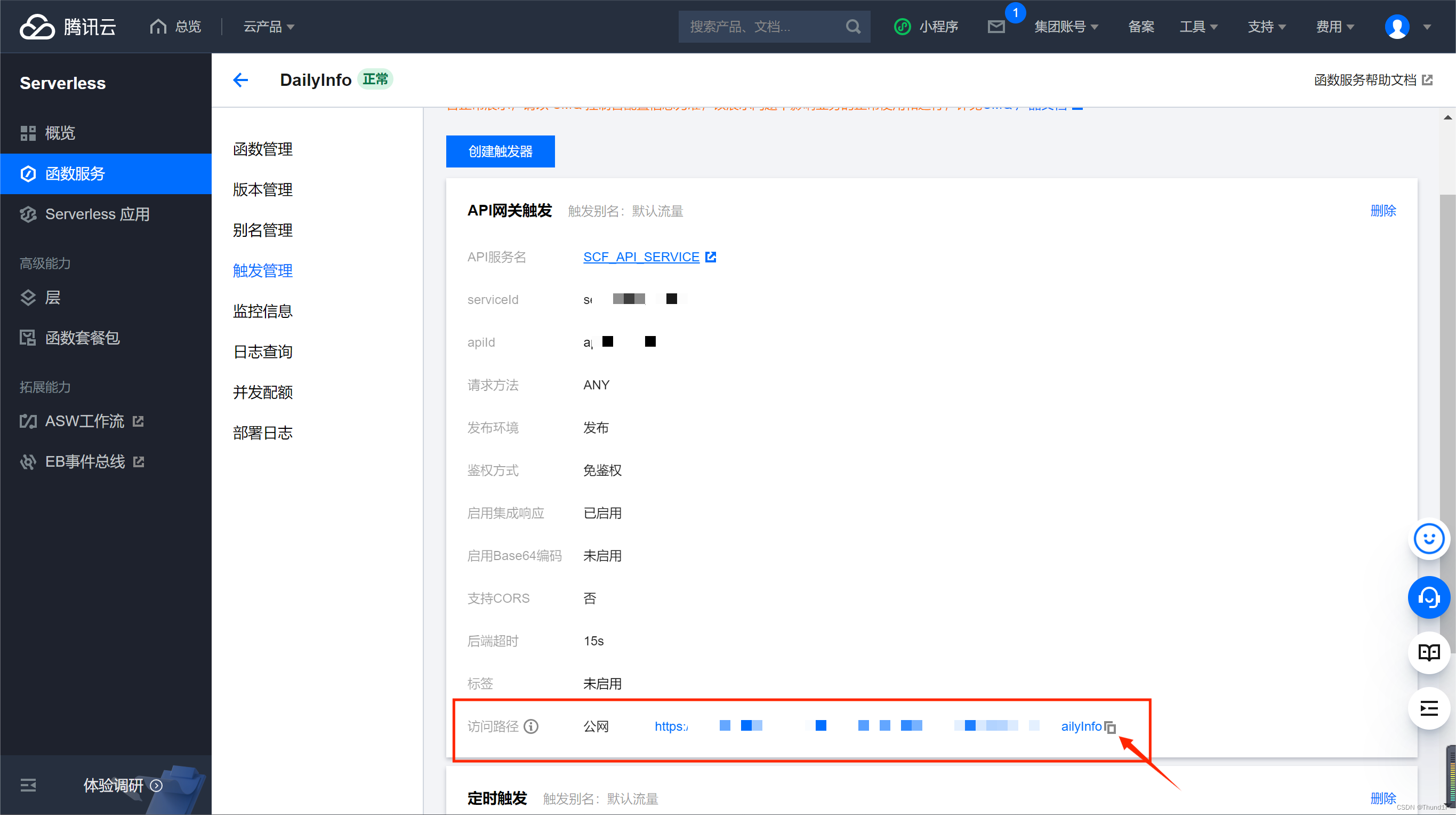The image size is (1456, 815).
Task: Delete the 定时触发 trigger
Action: click(1383, 798)
